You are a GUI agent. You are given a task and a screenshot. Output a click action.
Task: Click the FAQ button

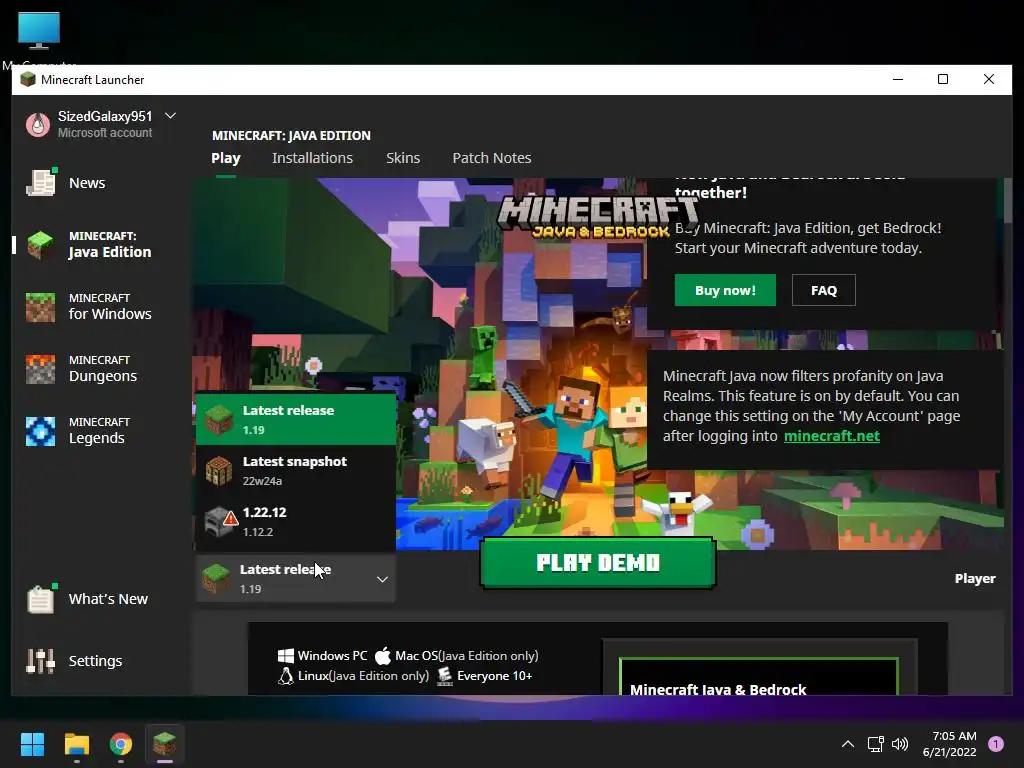pos(824,290)
